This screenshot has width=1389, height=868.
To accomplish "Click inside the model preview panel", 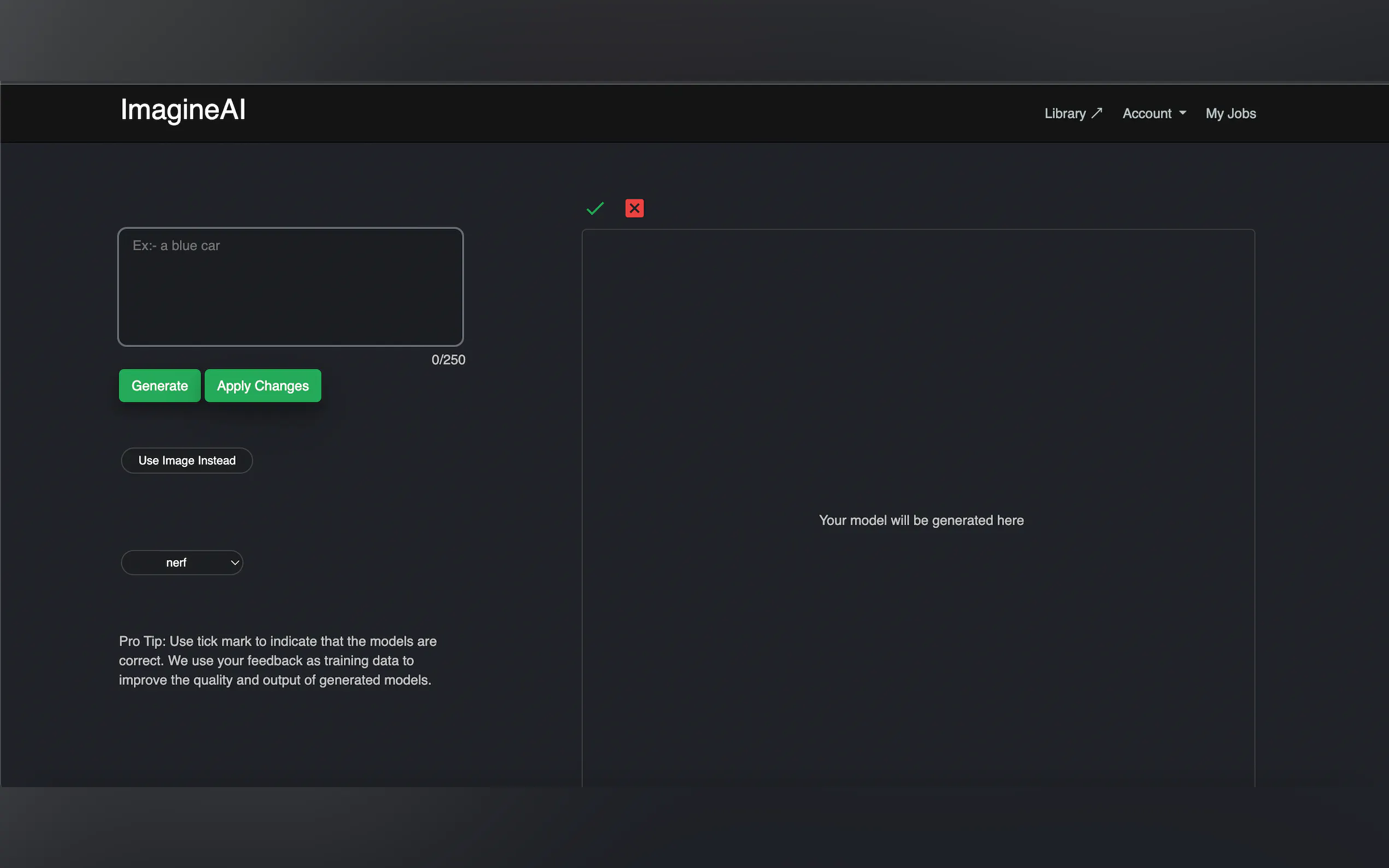I will 918,373.
